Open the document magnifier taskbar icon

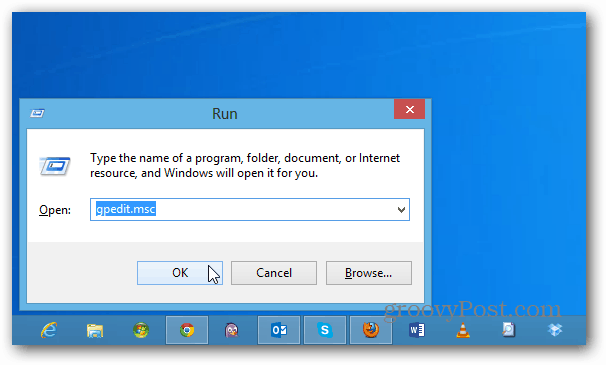pos(509,330)
